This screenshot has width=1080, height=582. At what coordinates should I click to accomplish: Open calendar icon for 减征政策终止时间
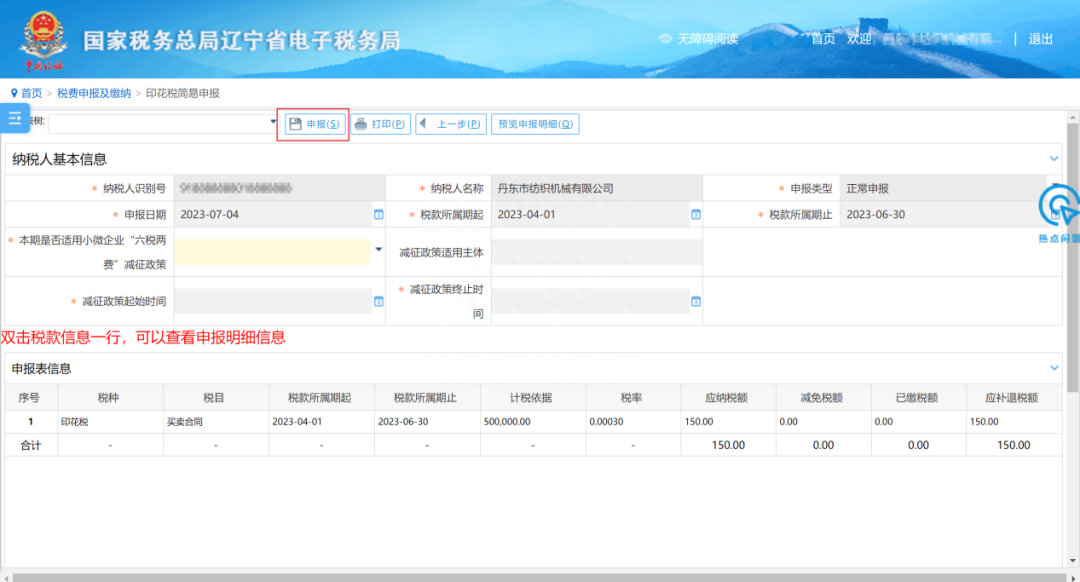(696, 302)
